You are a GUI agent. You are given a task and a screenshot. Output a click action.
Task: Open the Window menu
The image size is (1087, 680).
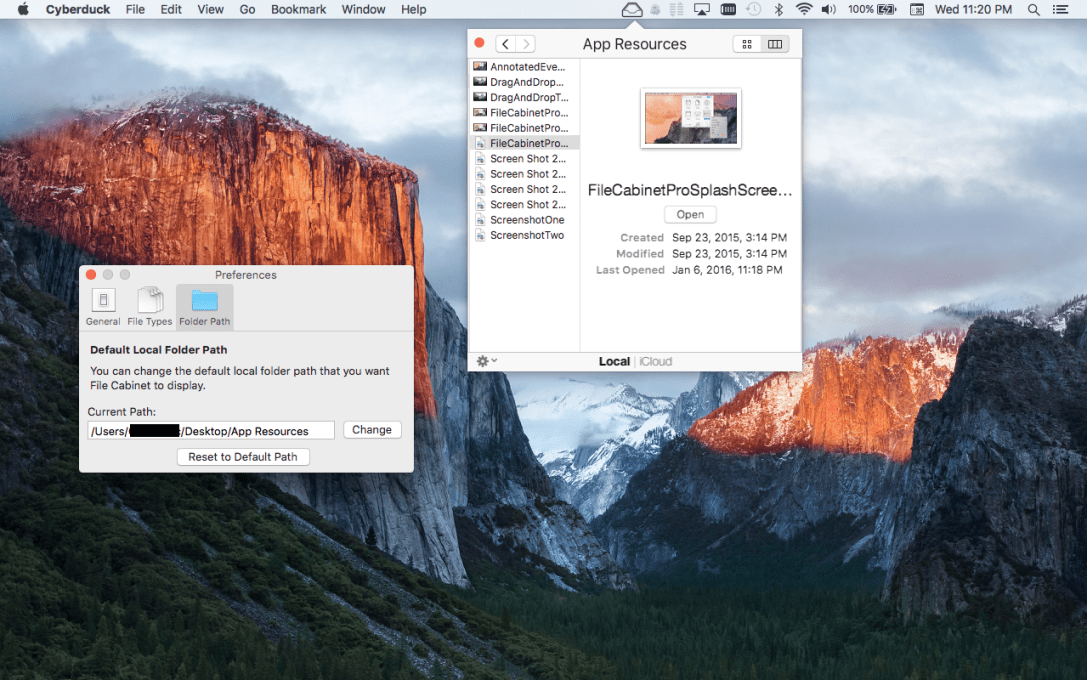pos(363,10)
